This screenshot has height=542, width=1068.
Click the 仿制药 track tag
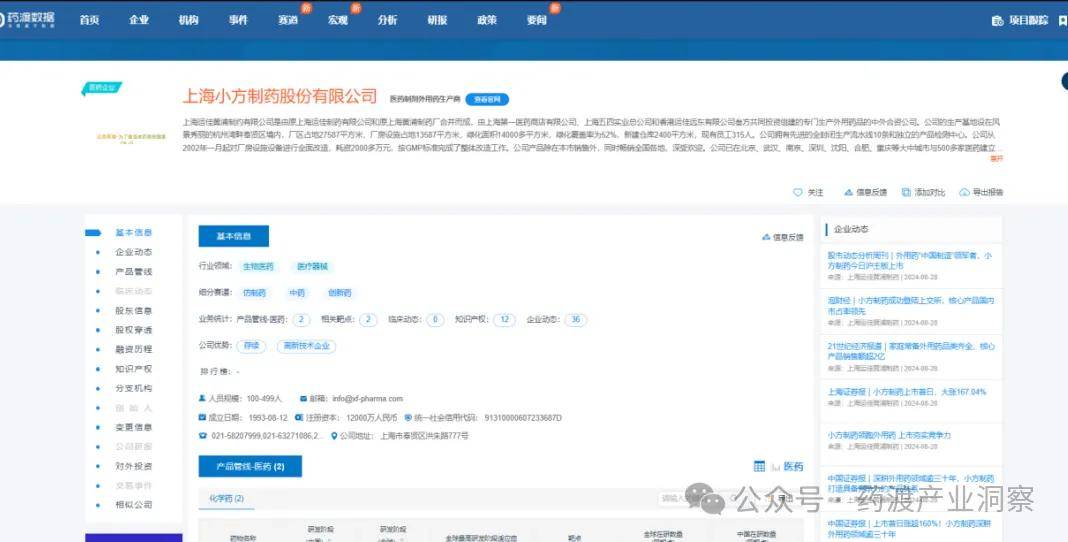point(254,293)
